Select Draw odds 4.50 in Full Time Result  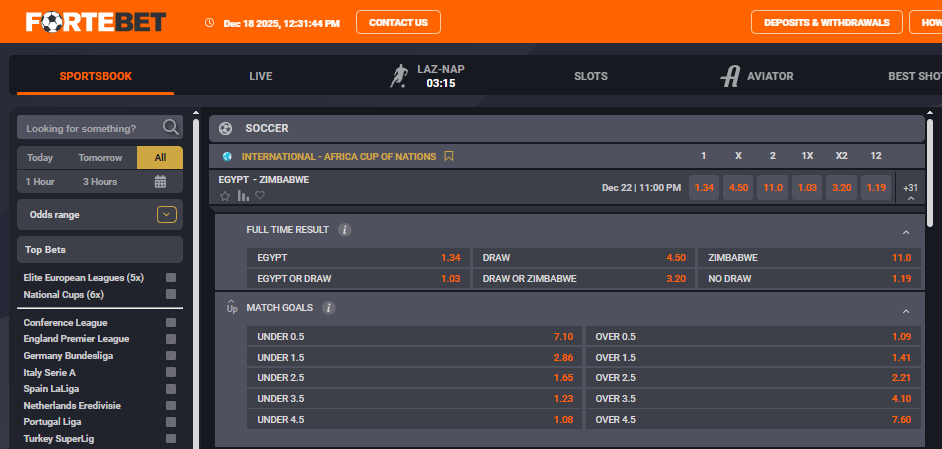pos(583,257)
